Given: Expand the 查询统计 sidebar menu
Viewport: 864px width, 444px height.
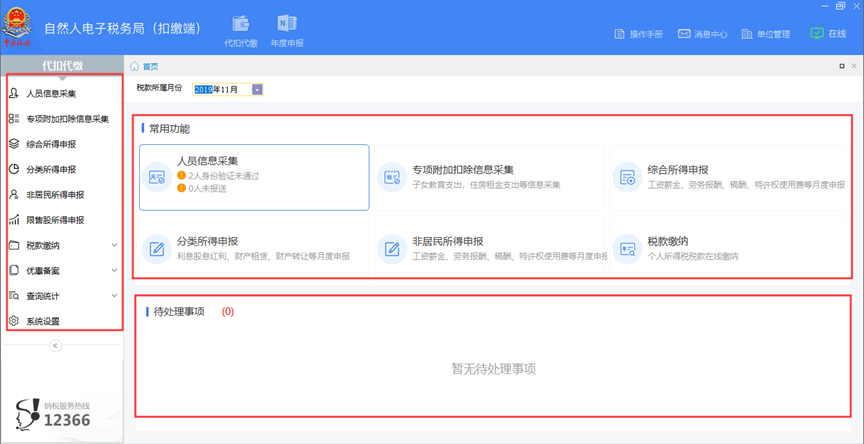Looking at the screenshot, I should click(62, 296).
